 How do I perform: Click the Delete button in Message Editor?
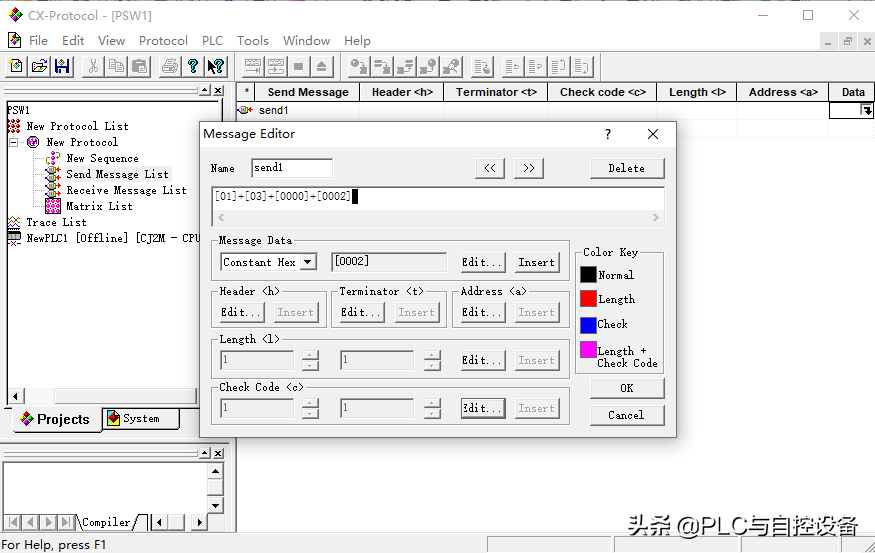[x=626, y=168]
